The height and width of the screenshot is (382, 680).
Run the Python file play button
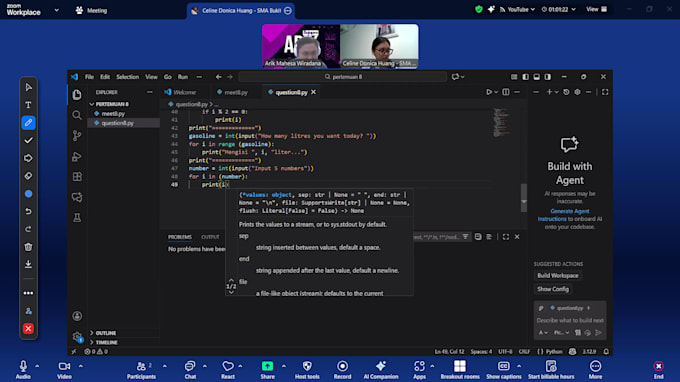[489, 92]
